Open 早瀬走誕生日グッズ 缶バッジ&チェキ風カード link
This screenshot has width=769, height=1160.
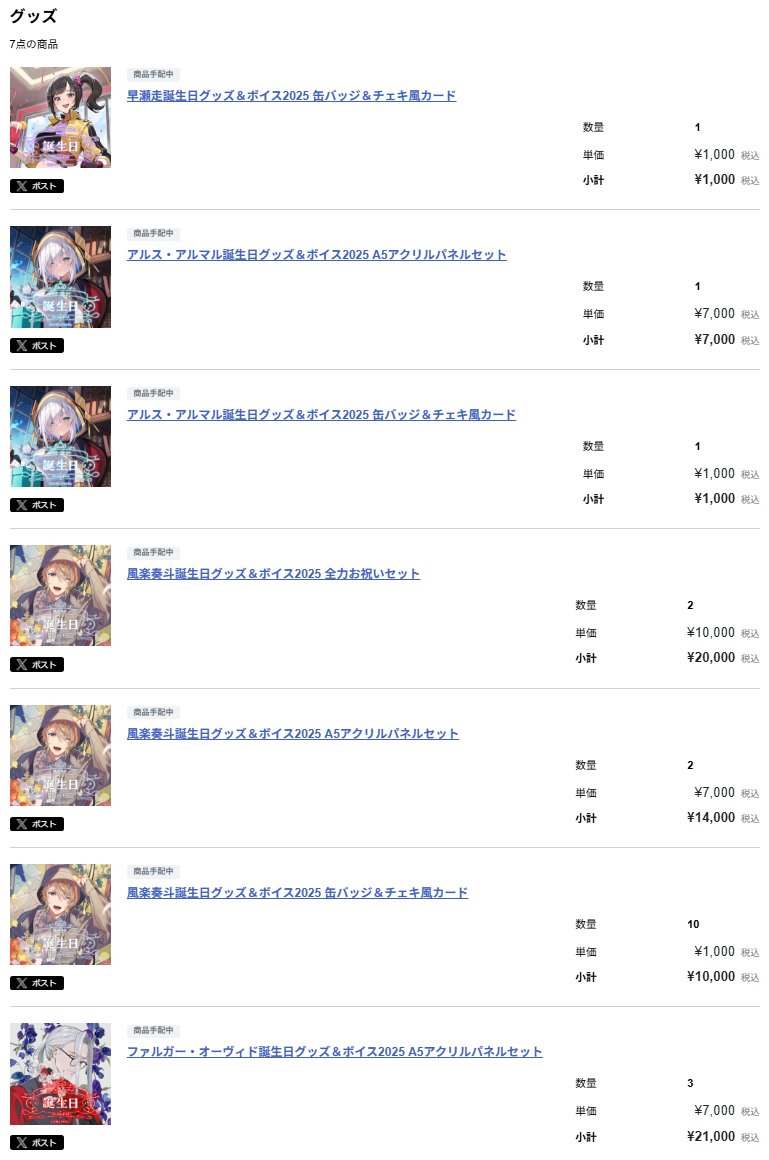292,95
